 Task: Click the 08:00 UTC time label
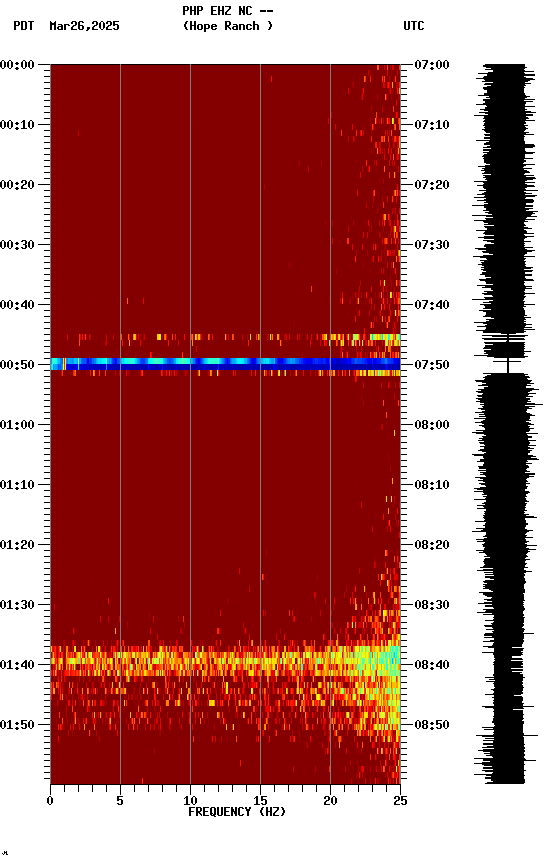(432, 425)
